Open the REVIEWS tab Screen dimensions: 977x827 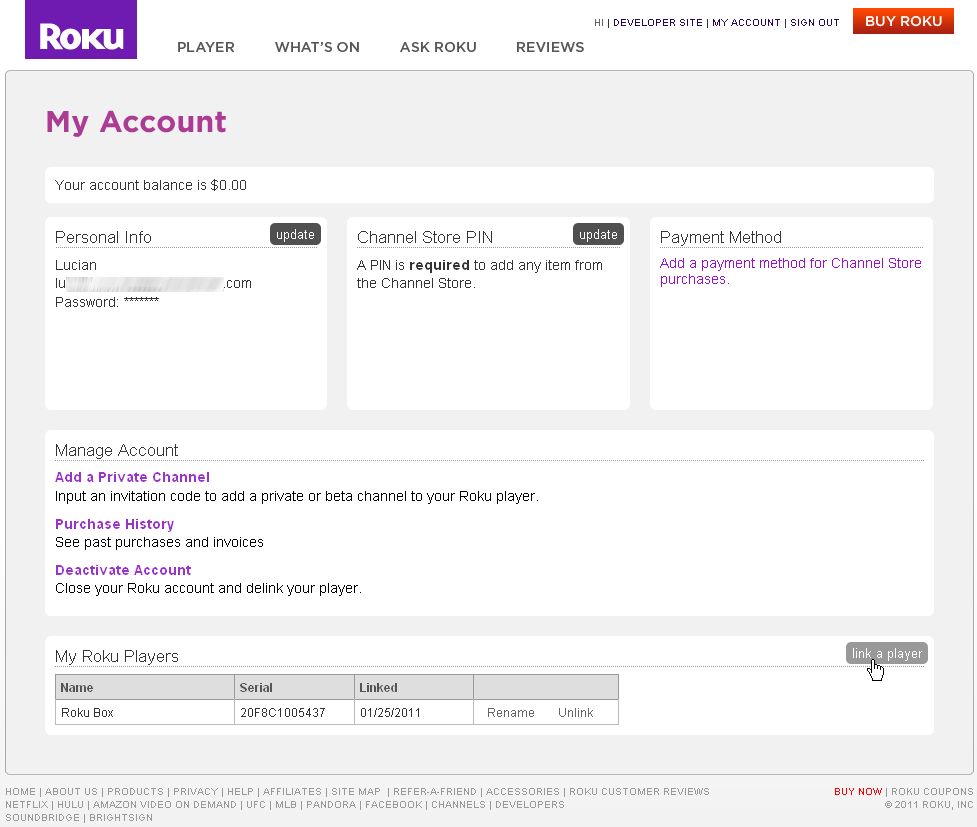click(x=550, y=47)
